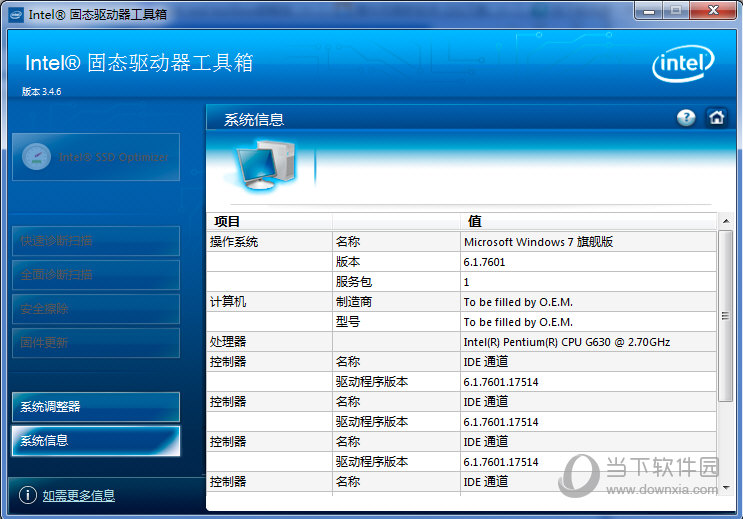Click the computer system illustration icon
The width and height of the screenshot is (743, 519).
pyautogui.click(x=265, y=165)
